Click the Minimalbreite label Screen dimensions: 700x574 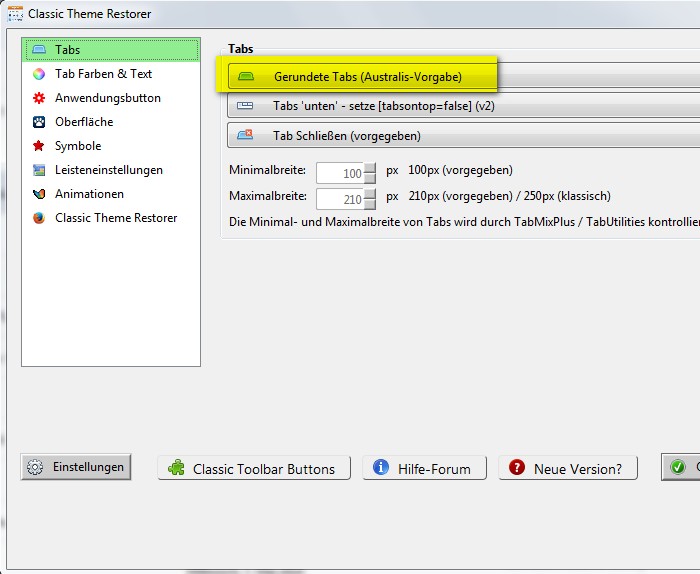coord(267,170)
